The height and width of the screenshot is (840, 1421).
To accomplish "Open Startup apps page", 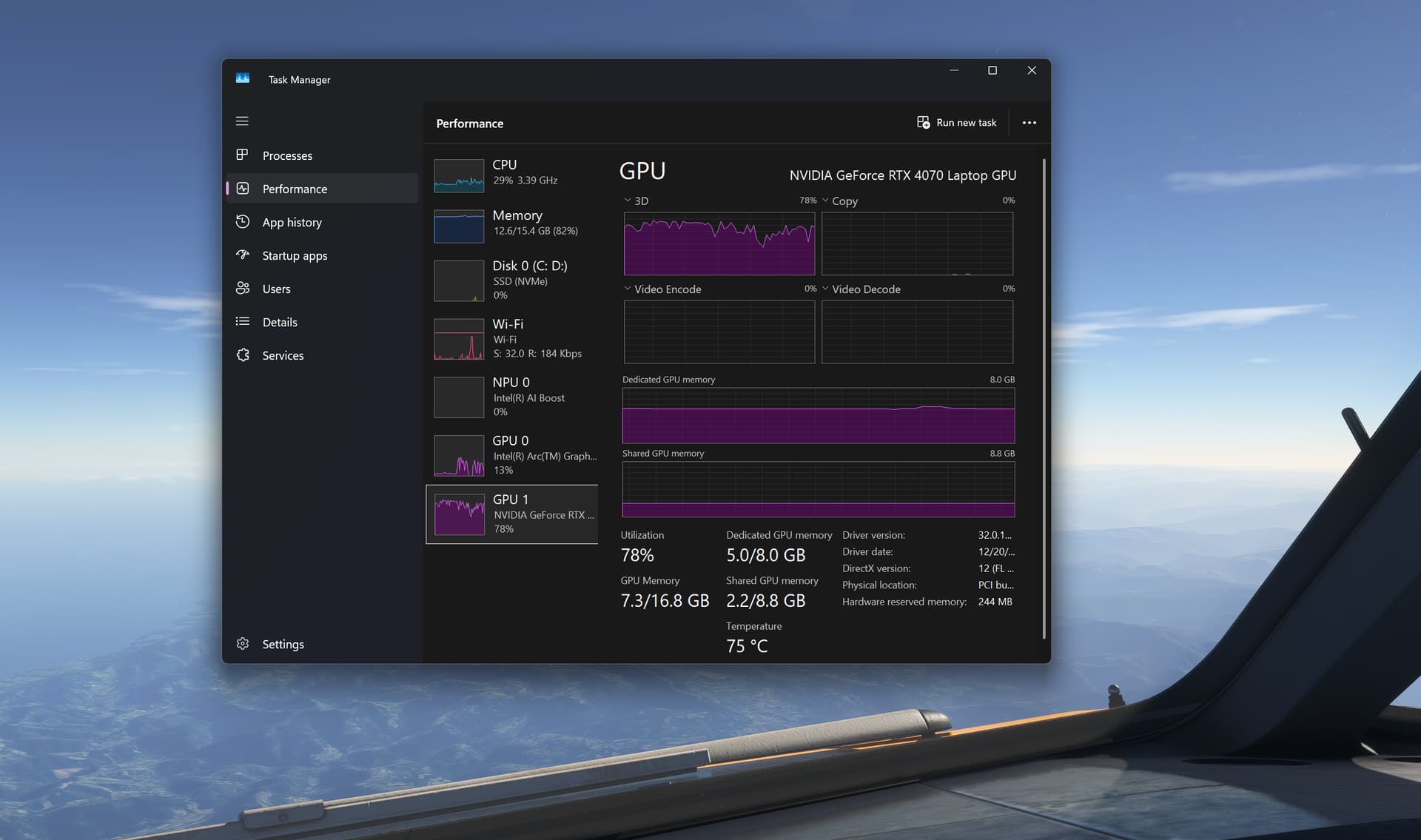I will pos(322,255).
